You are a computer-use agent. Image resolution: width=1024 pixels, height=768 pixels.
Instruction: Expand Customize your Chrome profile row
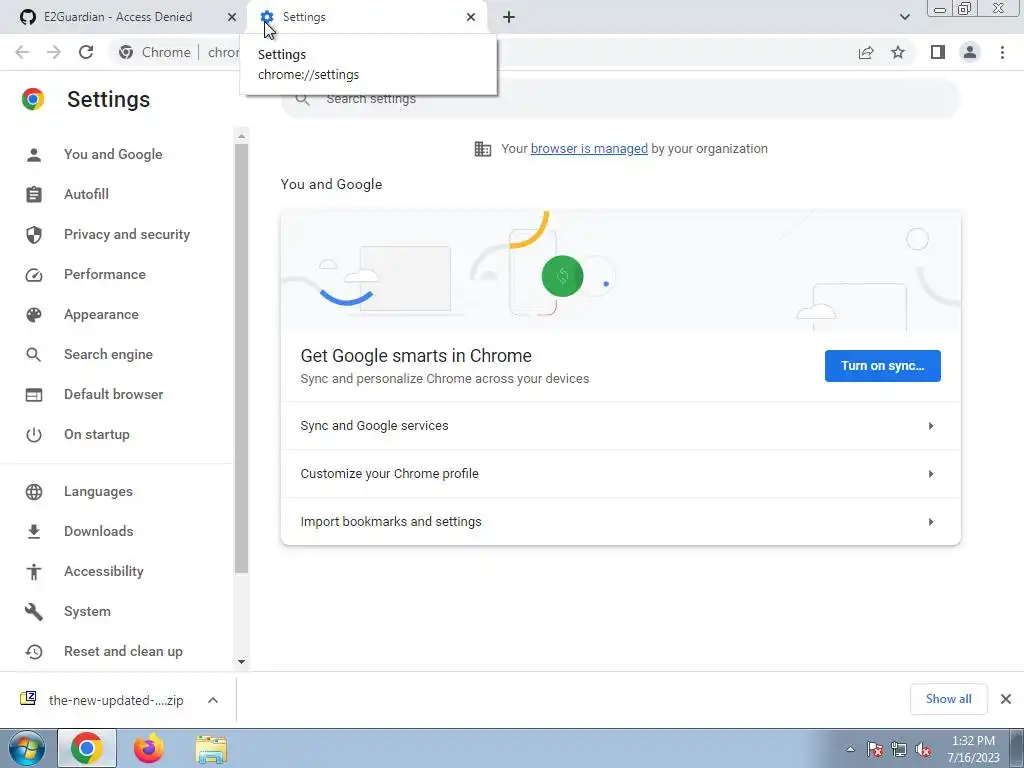point(620,474)
